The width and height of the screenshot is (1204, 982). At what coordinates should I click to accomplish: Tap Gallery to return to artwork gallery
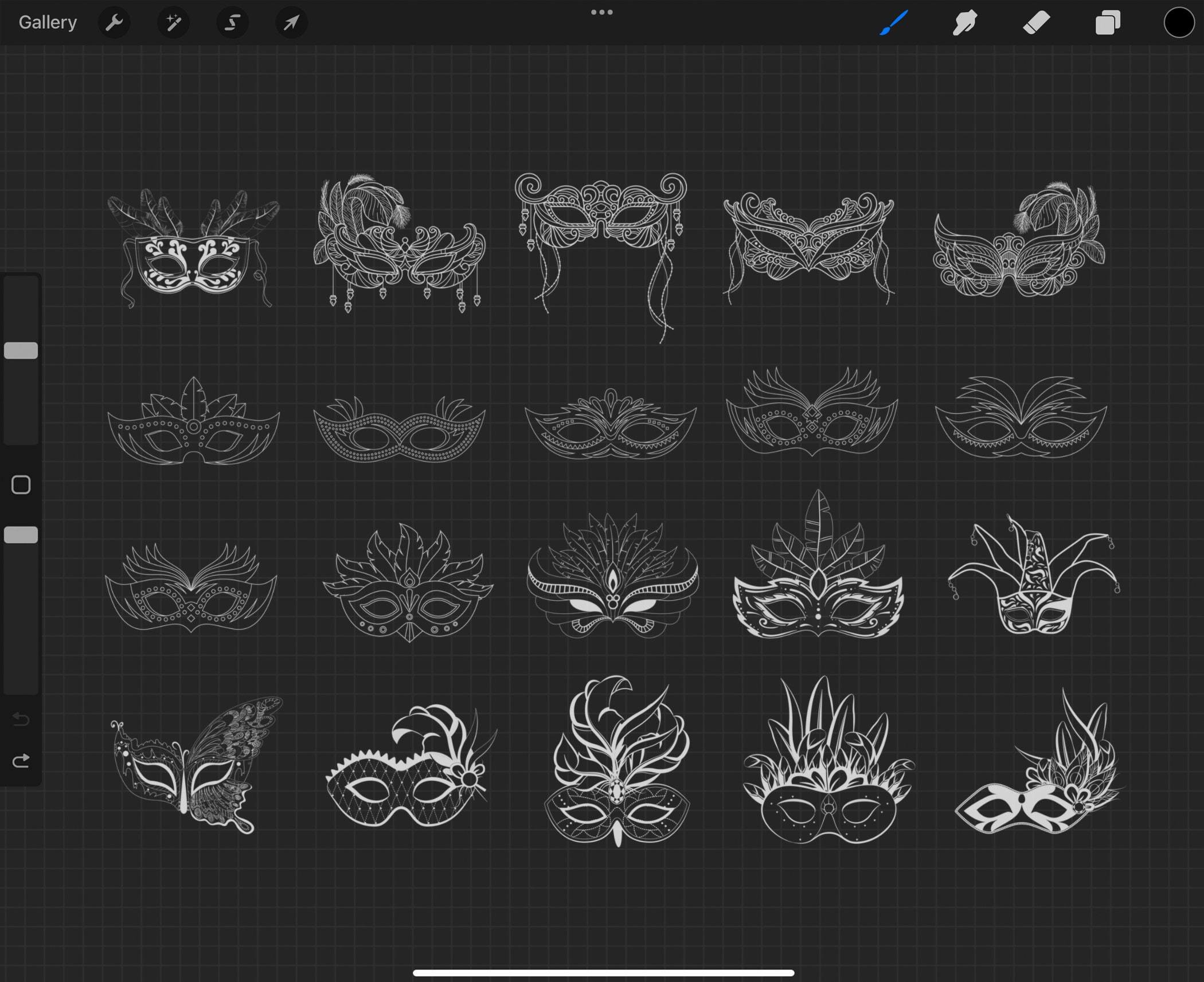48,22
